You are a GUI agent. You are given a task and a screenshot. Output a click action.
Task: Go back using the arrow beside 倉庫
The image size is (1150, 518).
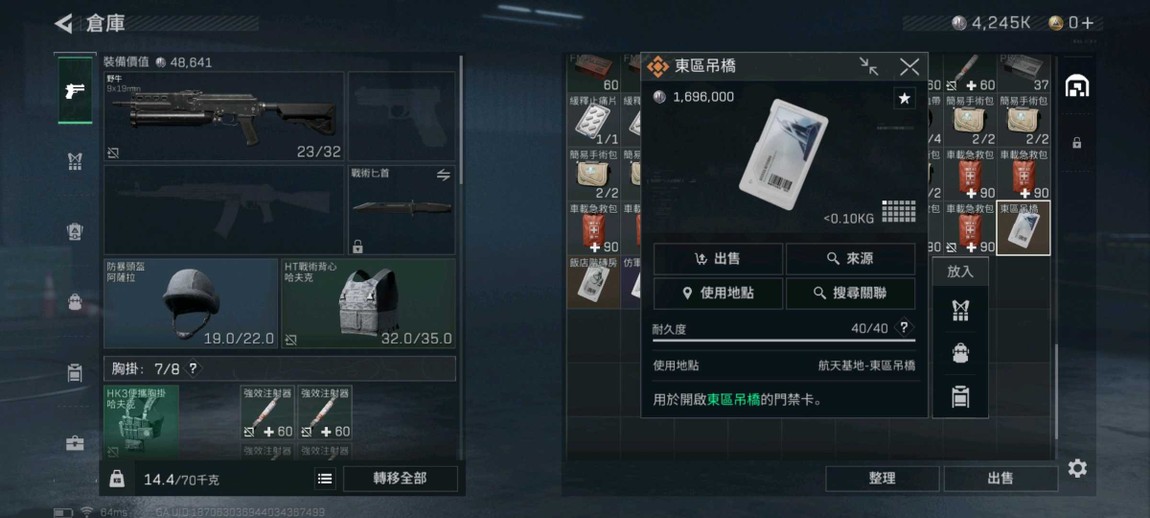click(x=64, y=23)
